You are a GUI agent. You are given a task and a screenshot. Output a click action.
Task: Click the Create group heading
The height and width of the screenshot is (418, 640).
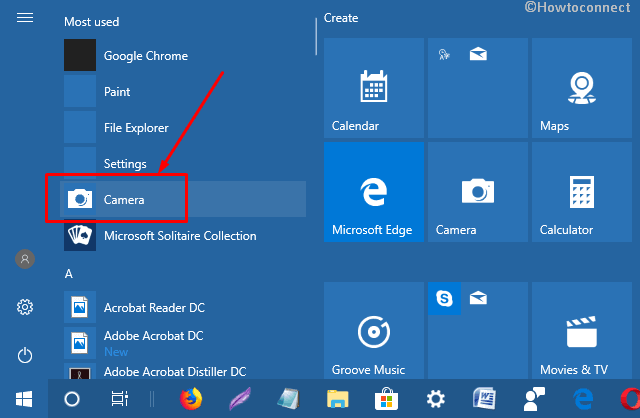(x=341, y=18)
